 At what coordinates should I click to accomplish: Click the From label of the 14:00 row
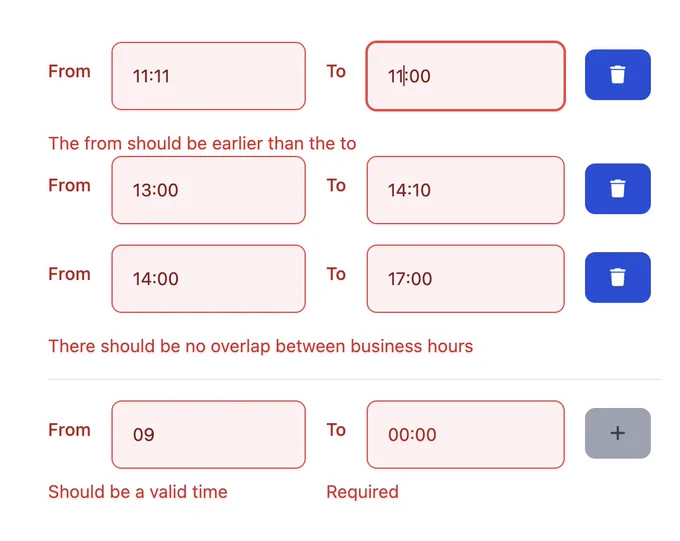coord(69,274)
